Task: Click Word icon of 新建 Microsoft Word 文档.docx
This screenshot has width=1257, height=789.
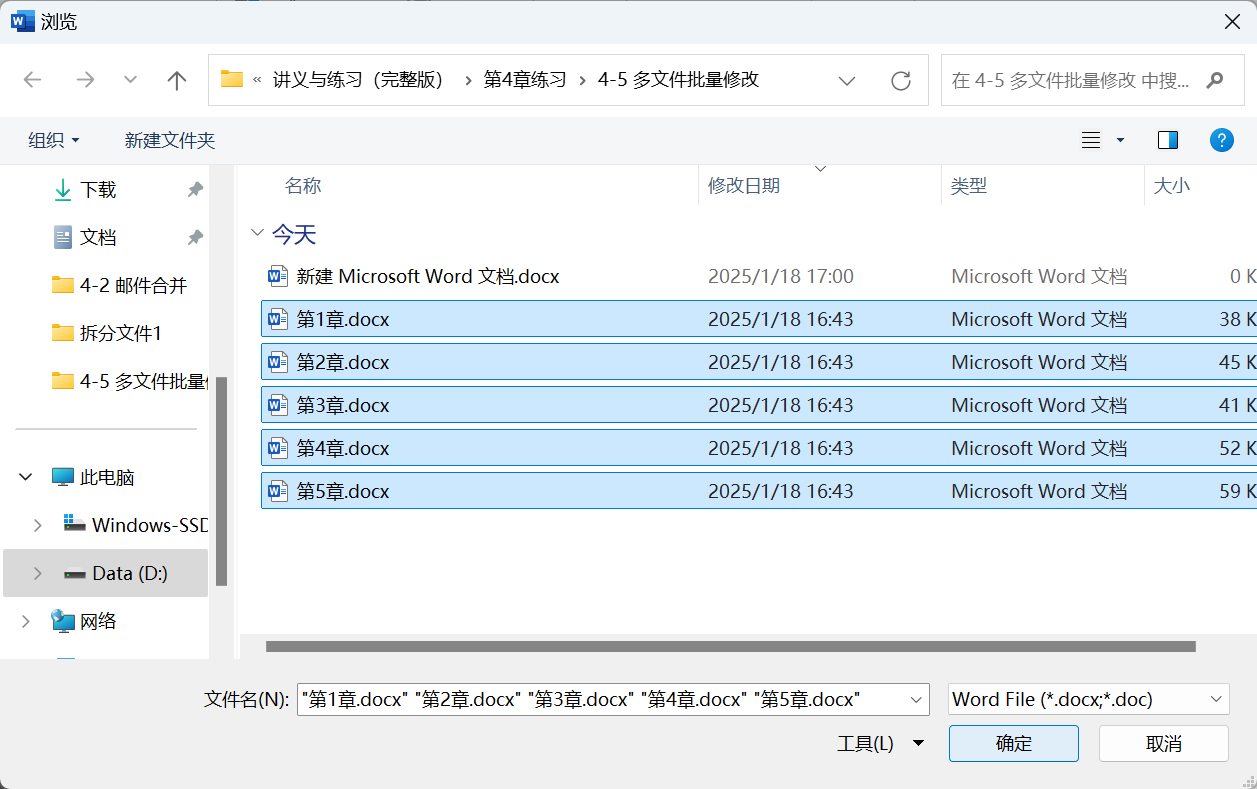Action: tap(277, 276)
